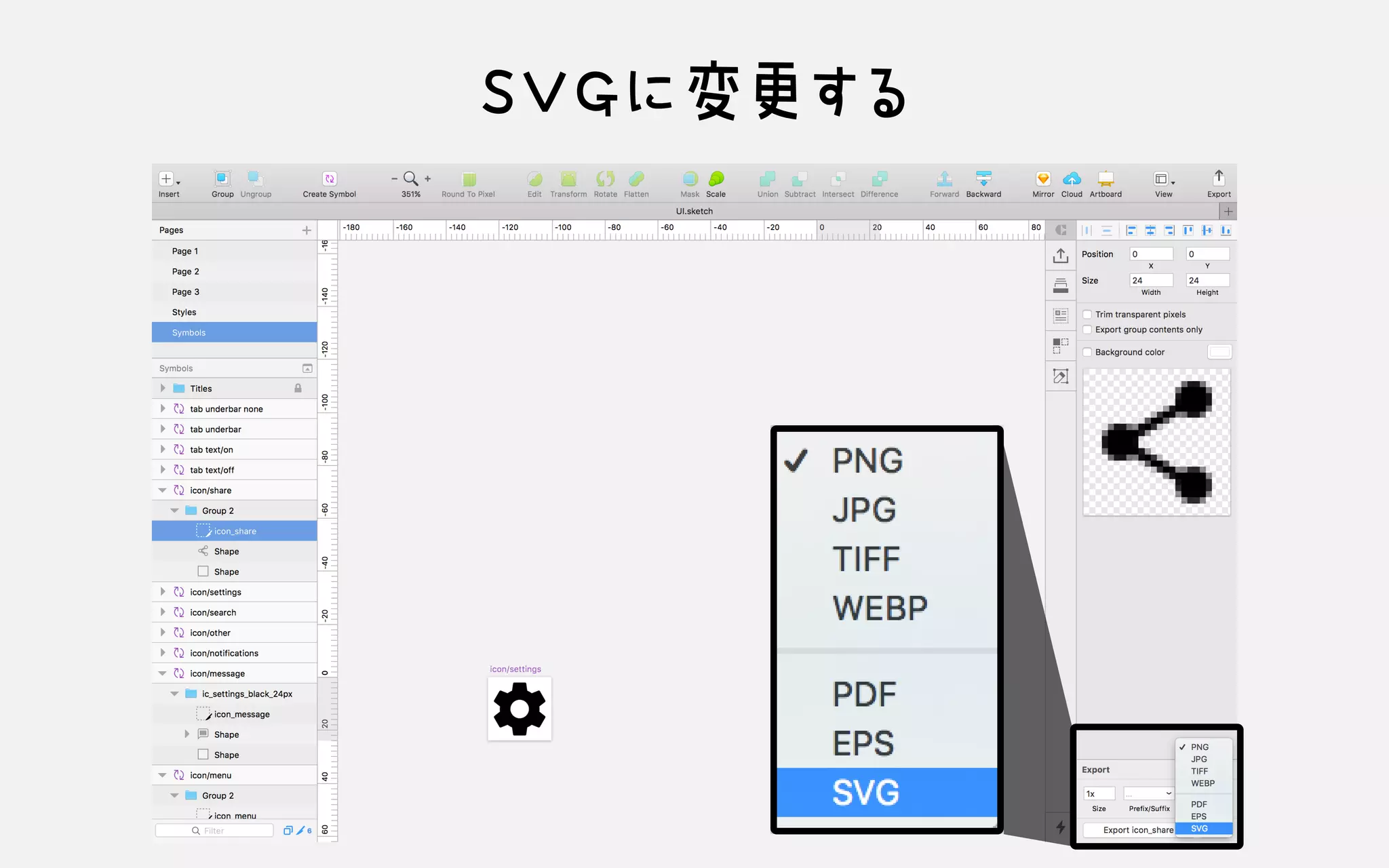Click the Export icon_share button
This screenshot has width=1389, height=868.
[x=1130, y=830]
